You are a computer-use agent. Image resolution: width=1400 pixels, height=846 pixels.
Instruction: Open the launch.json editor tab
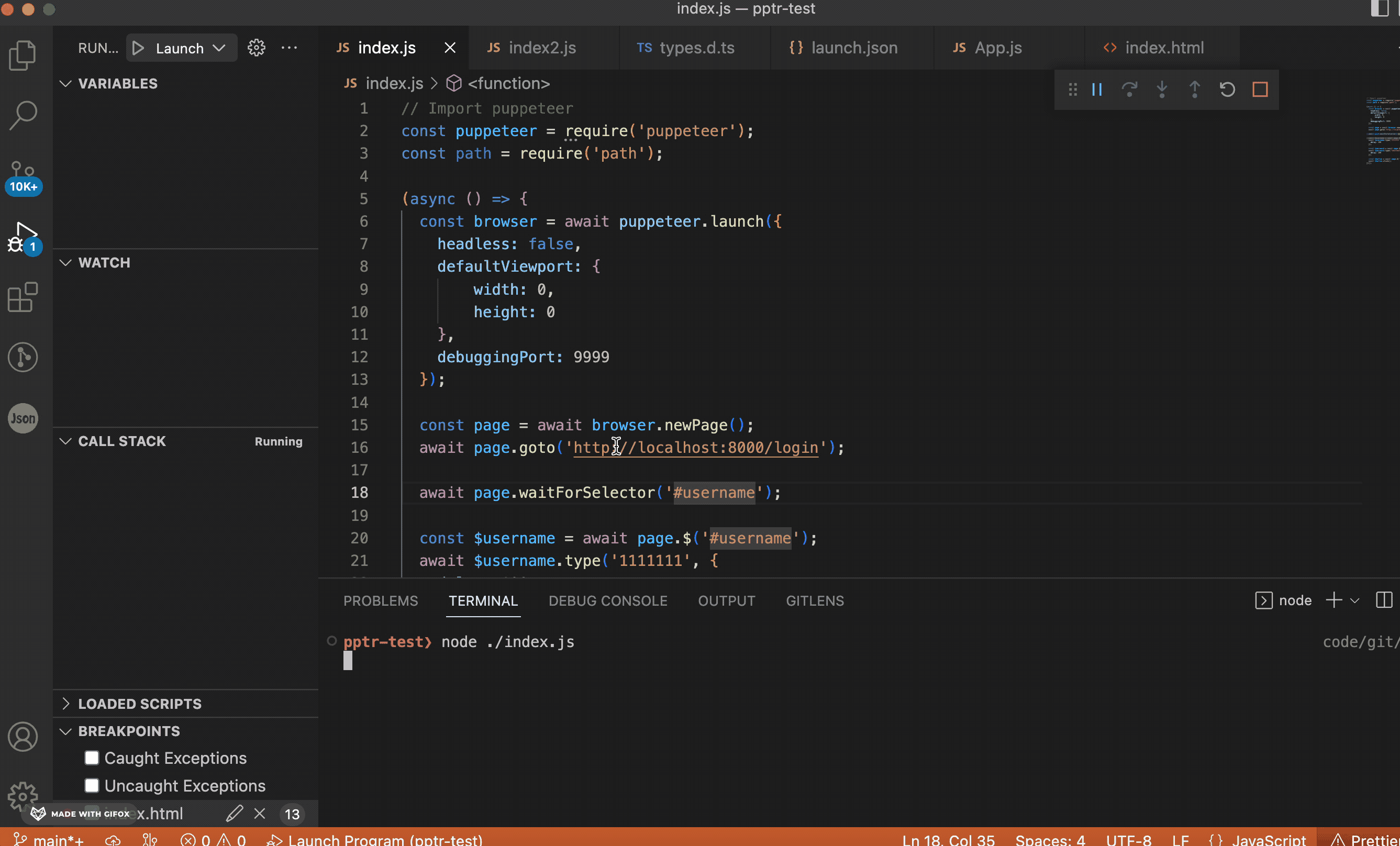pyautogui.click(x=853, y=48)
